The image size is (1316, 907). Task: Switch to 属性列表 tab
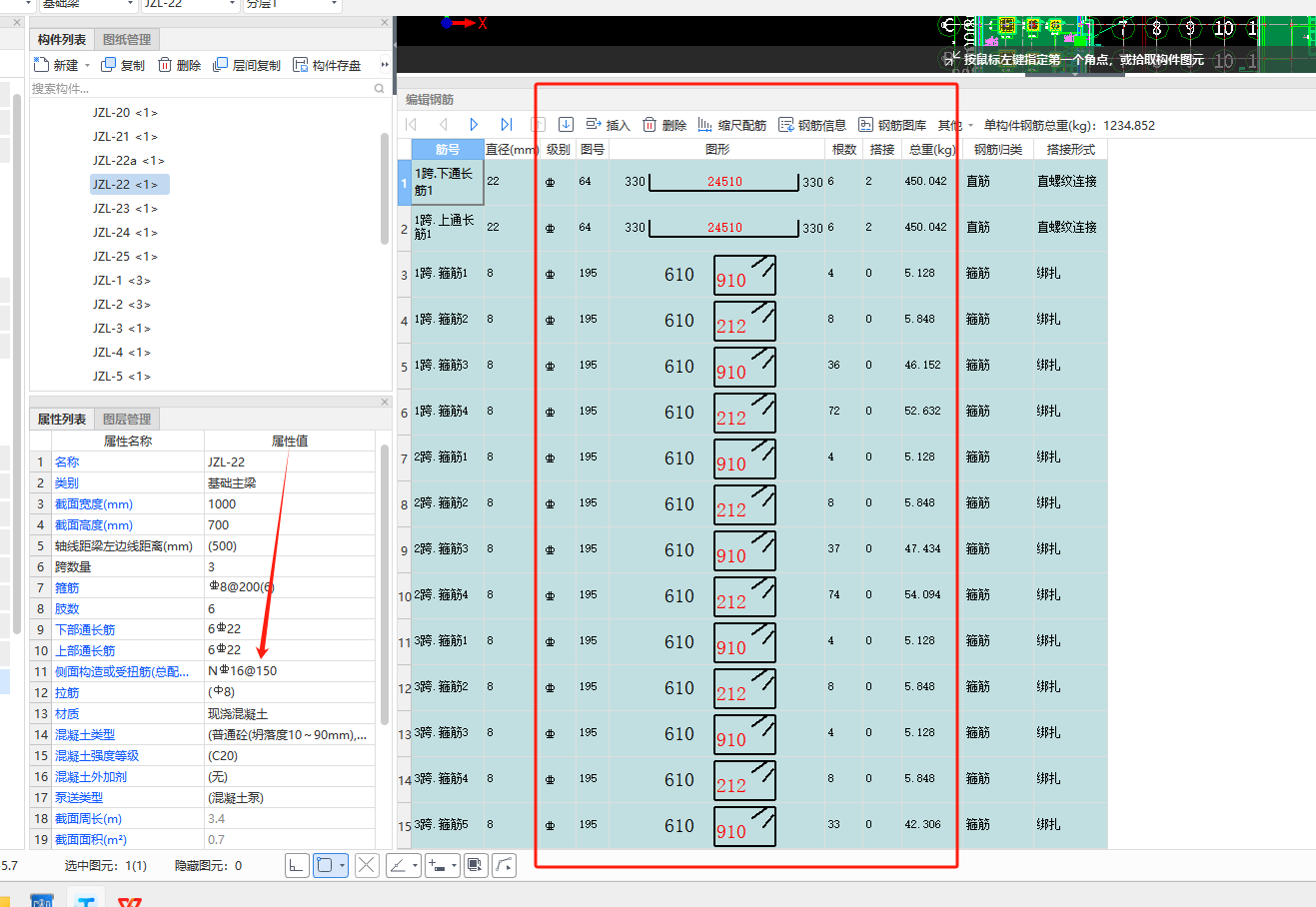62,420
